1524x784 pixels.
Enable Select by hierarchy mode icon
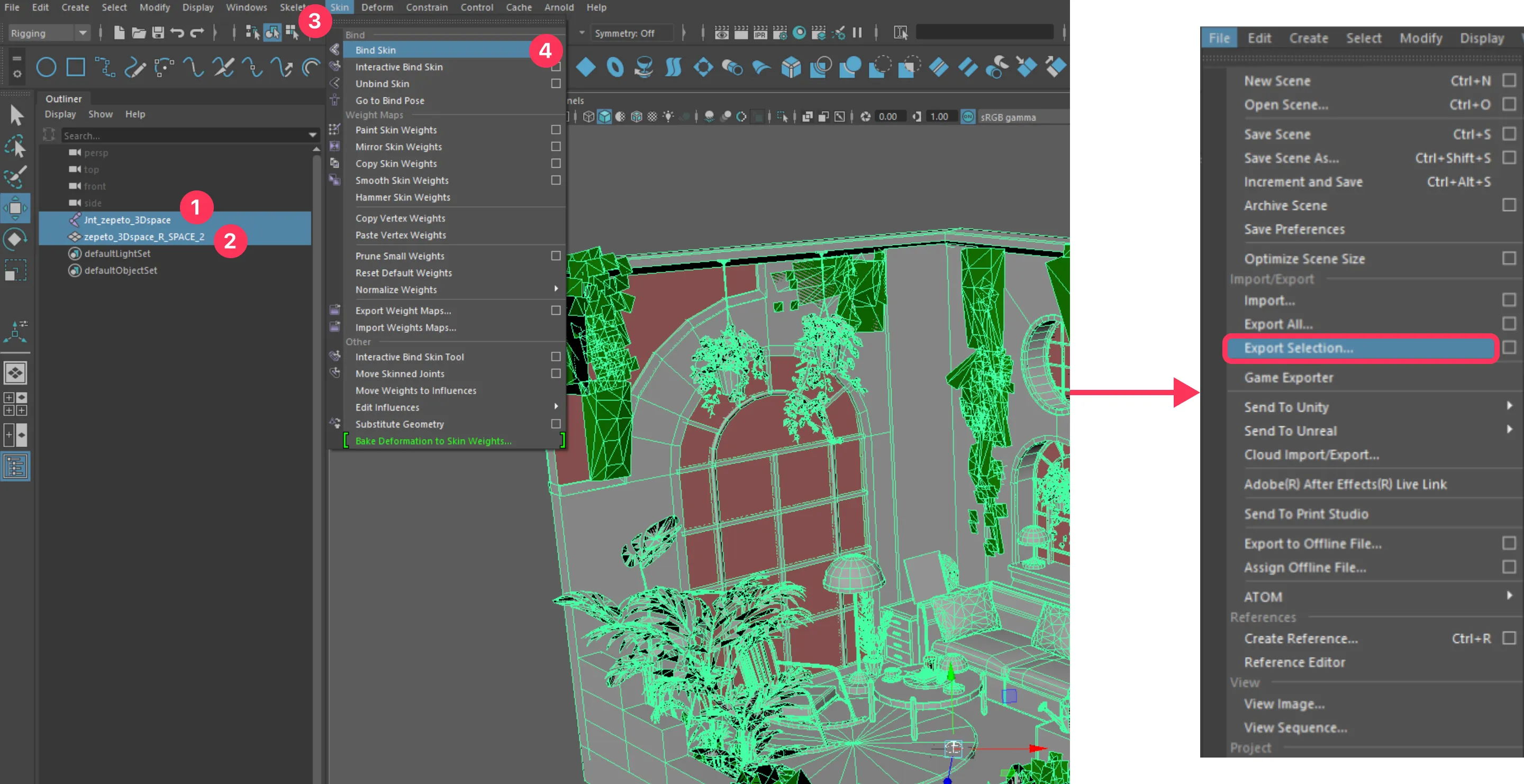pos(252,32)
